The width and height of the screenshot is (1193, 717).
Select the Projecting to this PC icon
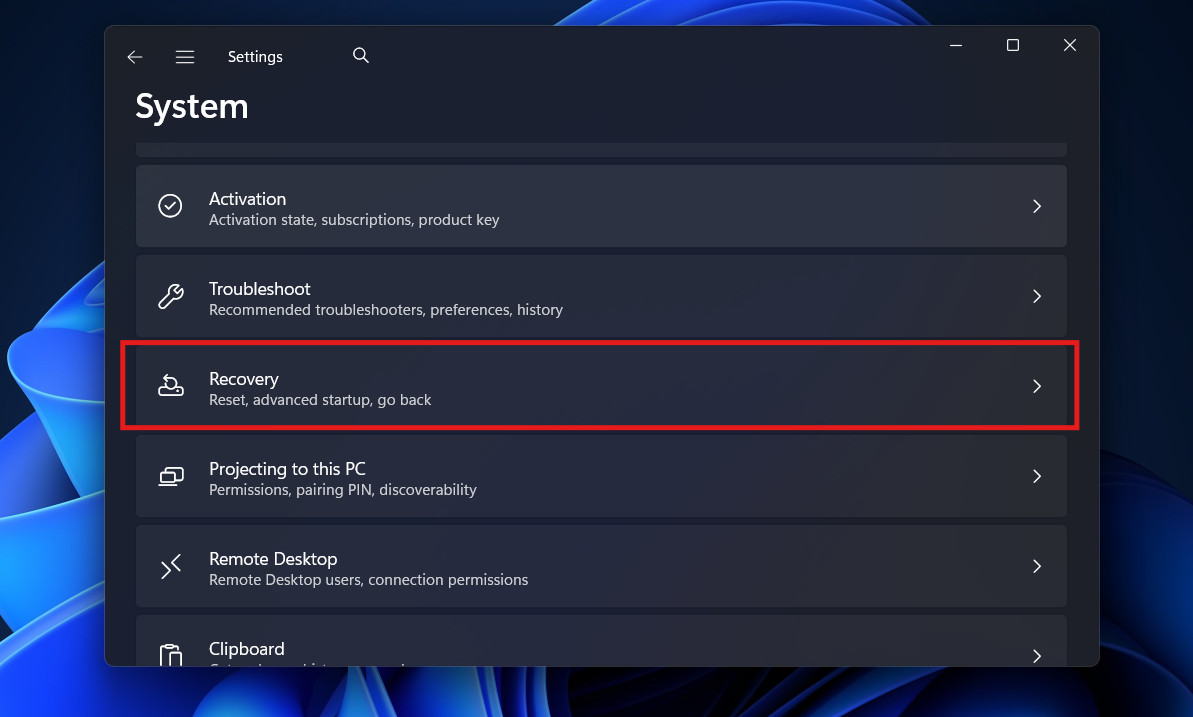pyautogui.click(x=170, y=476)
